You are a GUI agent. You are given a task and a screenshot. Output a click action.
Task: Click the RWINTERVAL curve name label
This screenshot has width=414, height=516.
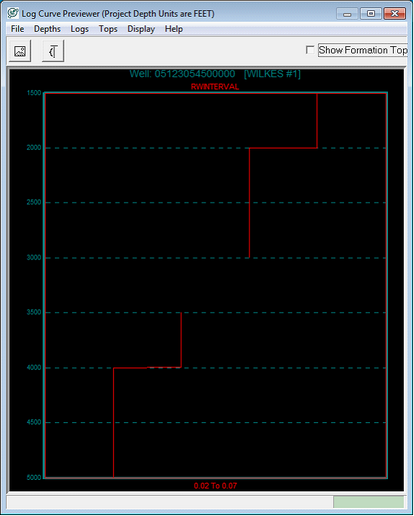tap(215, 87)
